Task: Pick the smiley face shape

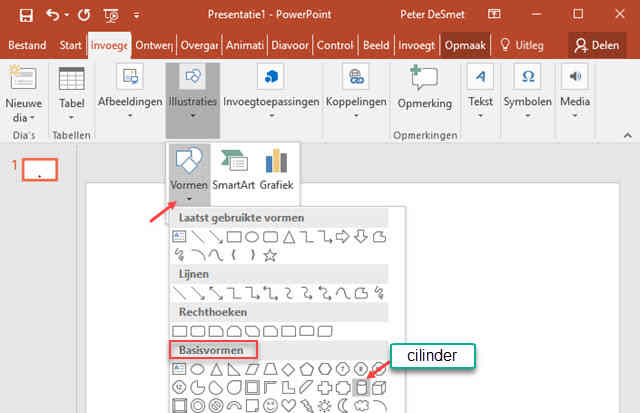Action: (x=270, y=406)
